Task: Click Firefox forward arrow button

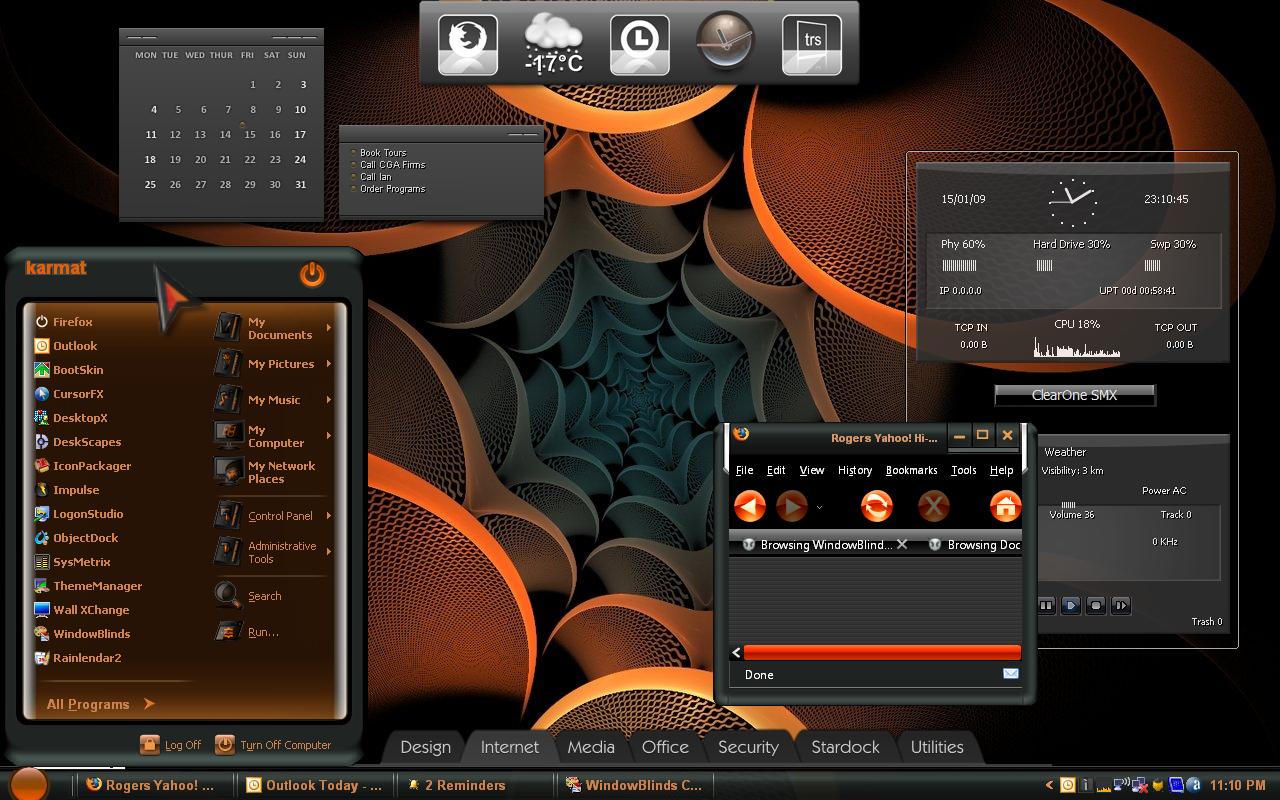Action: [x=792, y=506]
